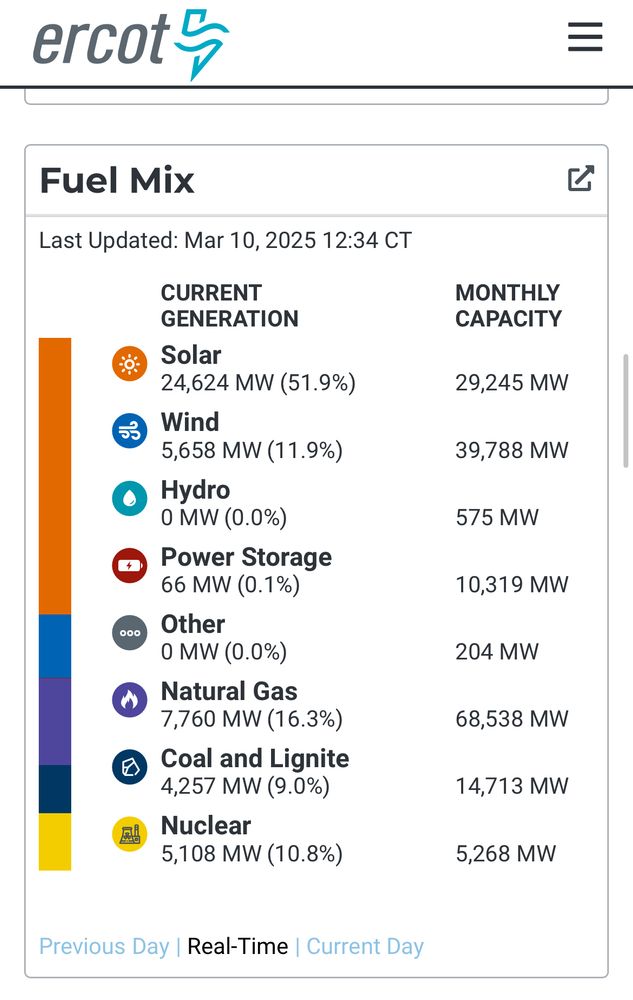Select the Real-Time view
This screenshot has width=633, height=1000.
pos(238,946)
